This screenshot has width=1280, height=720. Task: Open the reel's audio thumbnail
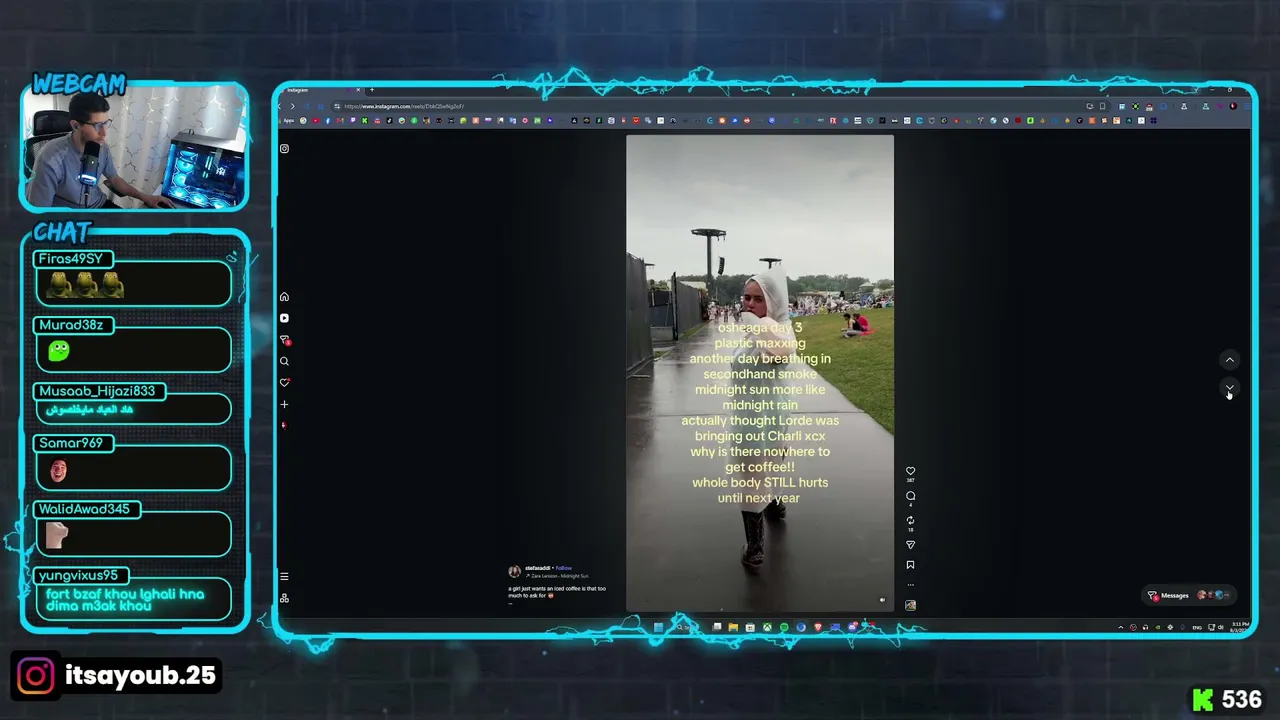coord(910,605)
